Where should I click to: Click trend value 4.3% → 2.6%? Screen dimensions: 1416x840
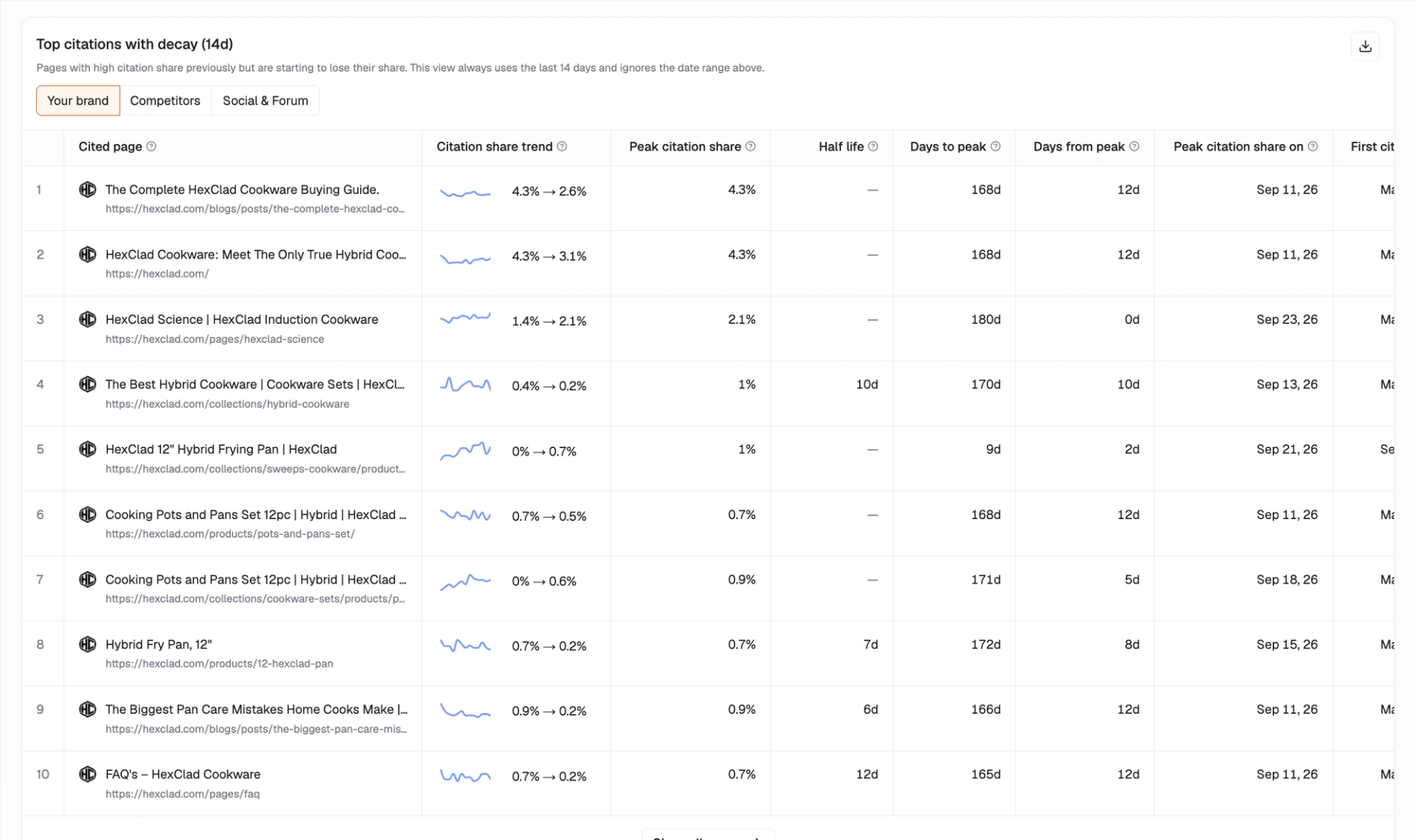pyautogui.click(x=549, y=191)
